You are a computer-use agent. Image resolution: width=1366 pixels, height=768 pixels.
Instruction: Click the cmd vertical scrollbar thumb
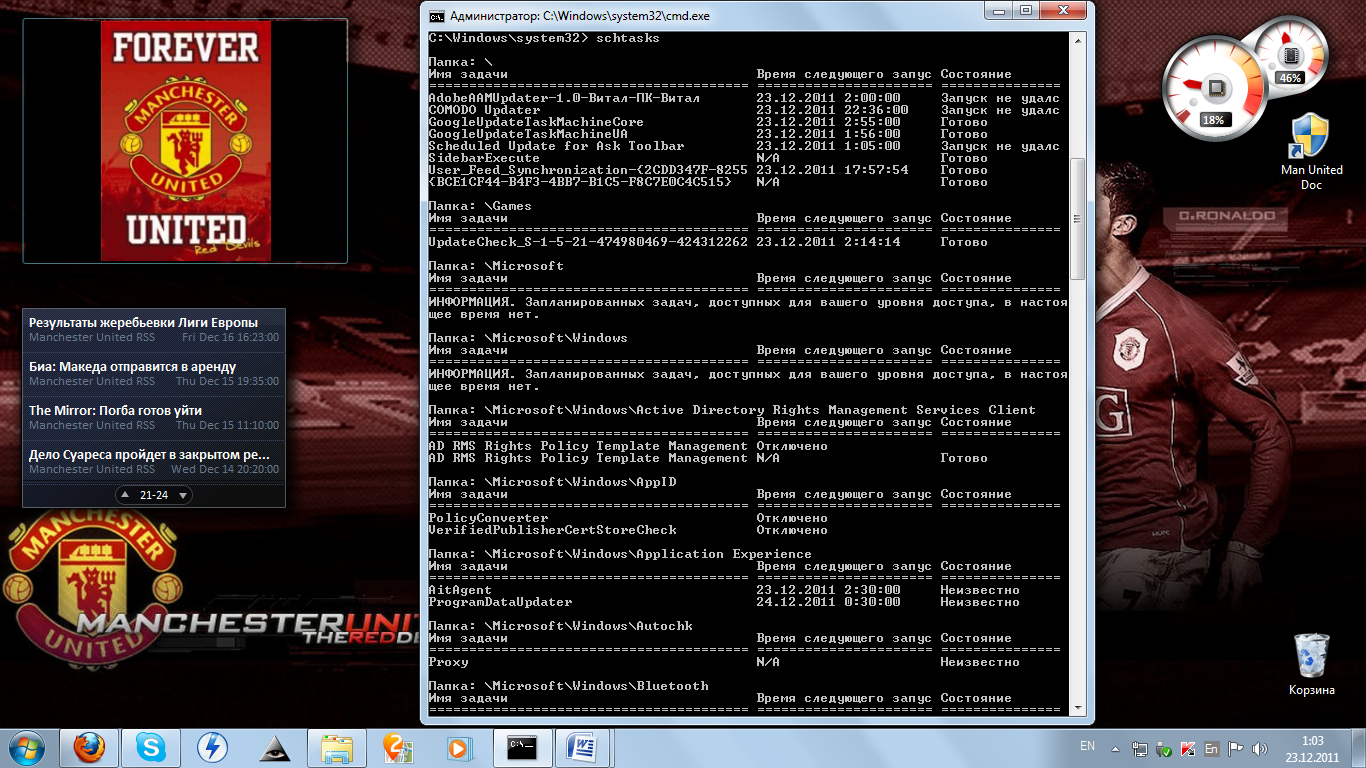[1077, 217]
